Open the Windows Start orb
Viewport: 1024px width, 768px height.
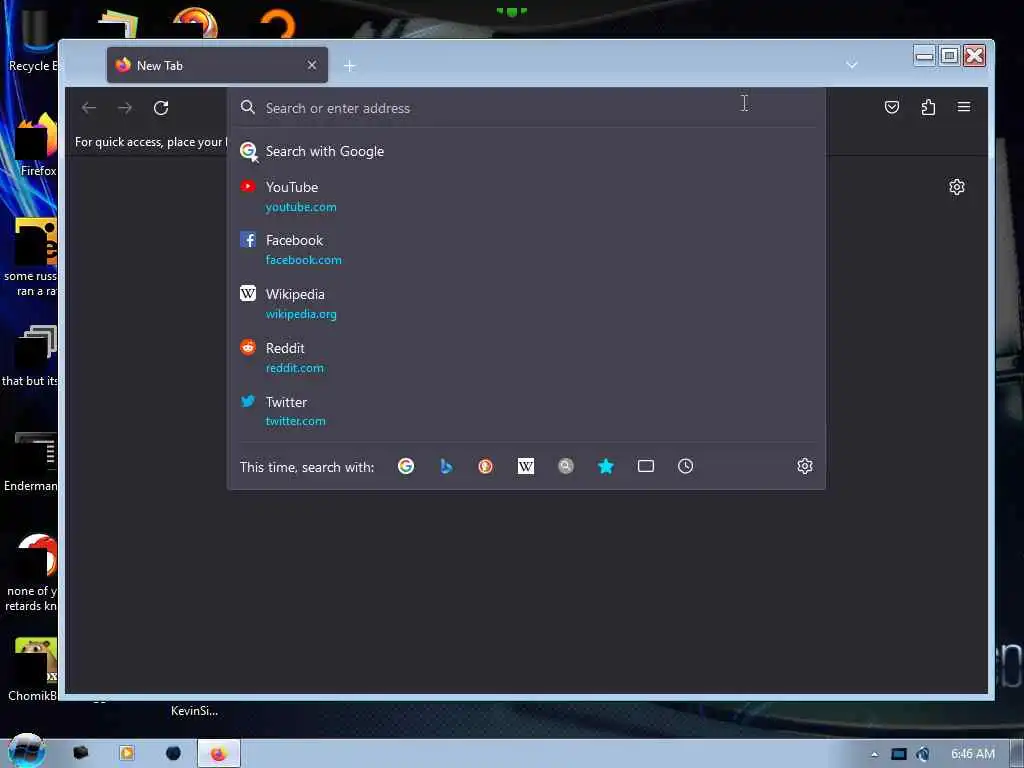point(26,752)
